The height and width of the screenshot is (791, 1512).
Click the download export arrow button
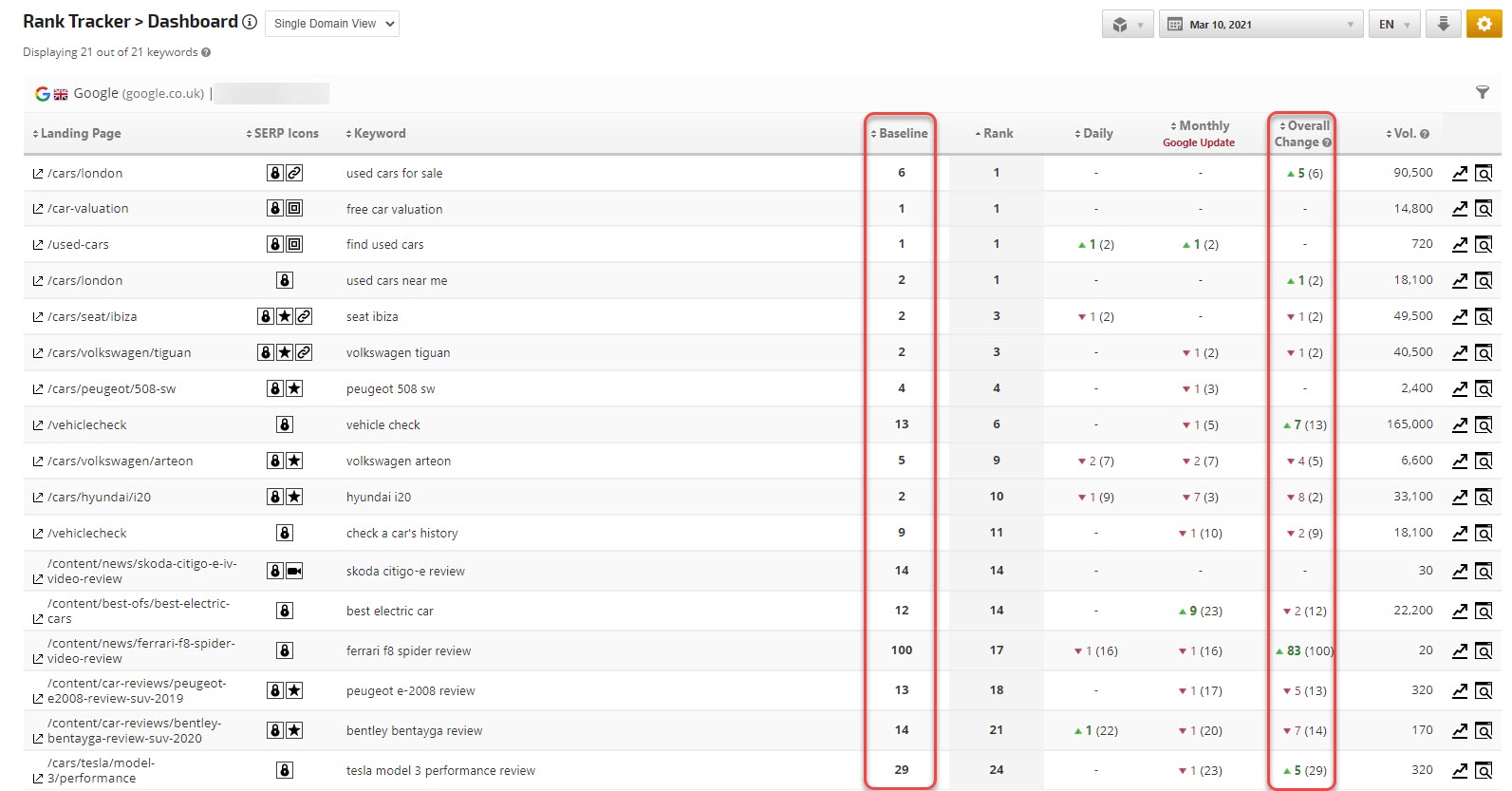pos(1443,24)
